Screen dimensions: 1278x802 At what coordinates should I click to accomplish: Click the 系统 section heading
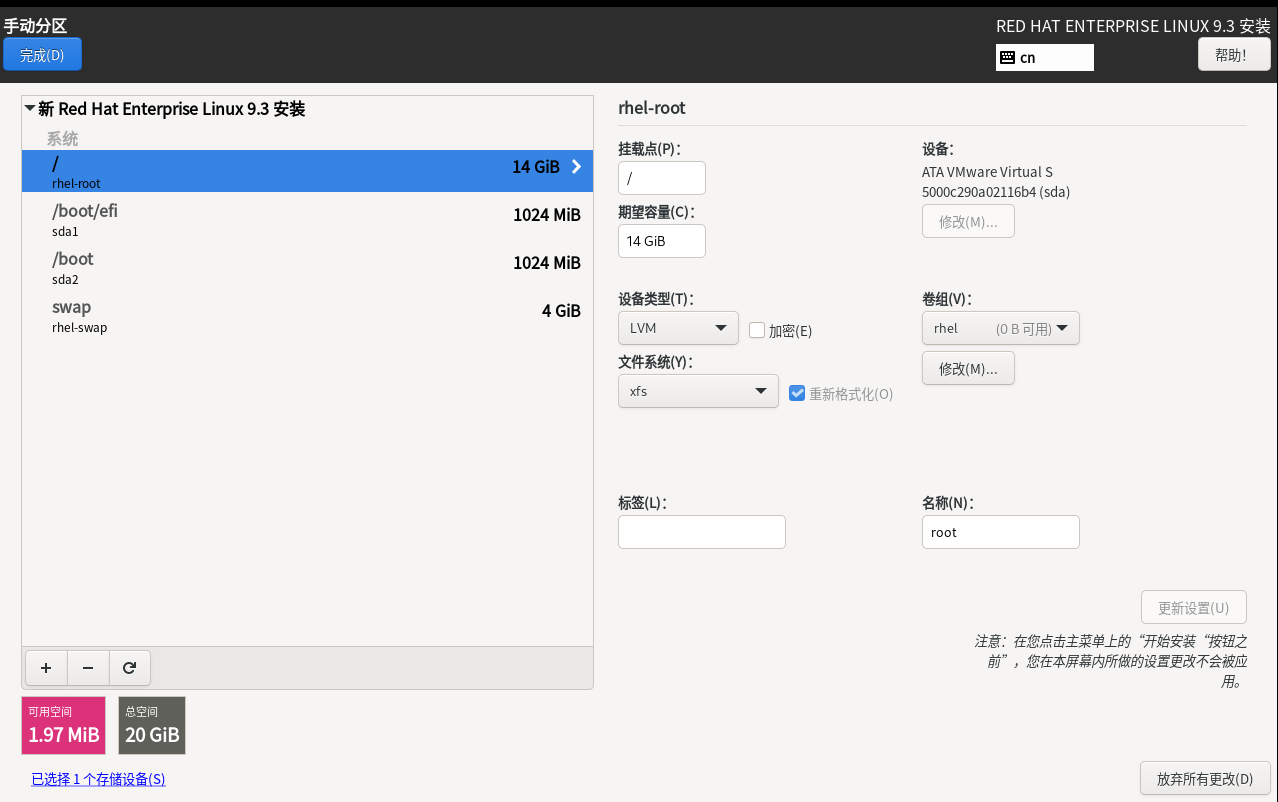pos(62,139)
